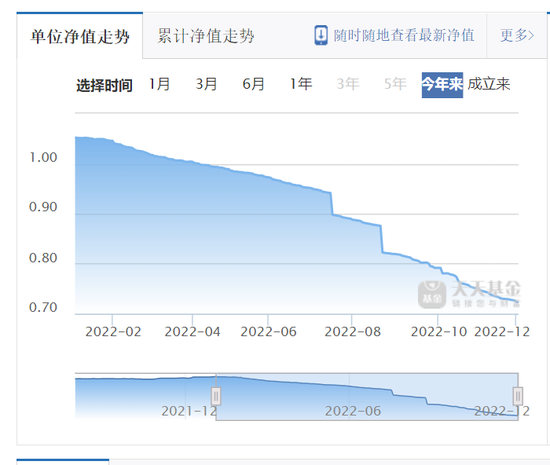Click the 2022-08 x-axis label

click(x=353, y=331)
